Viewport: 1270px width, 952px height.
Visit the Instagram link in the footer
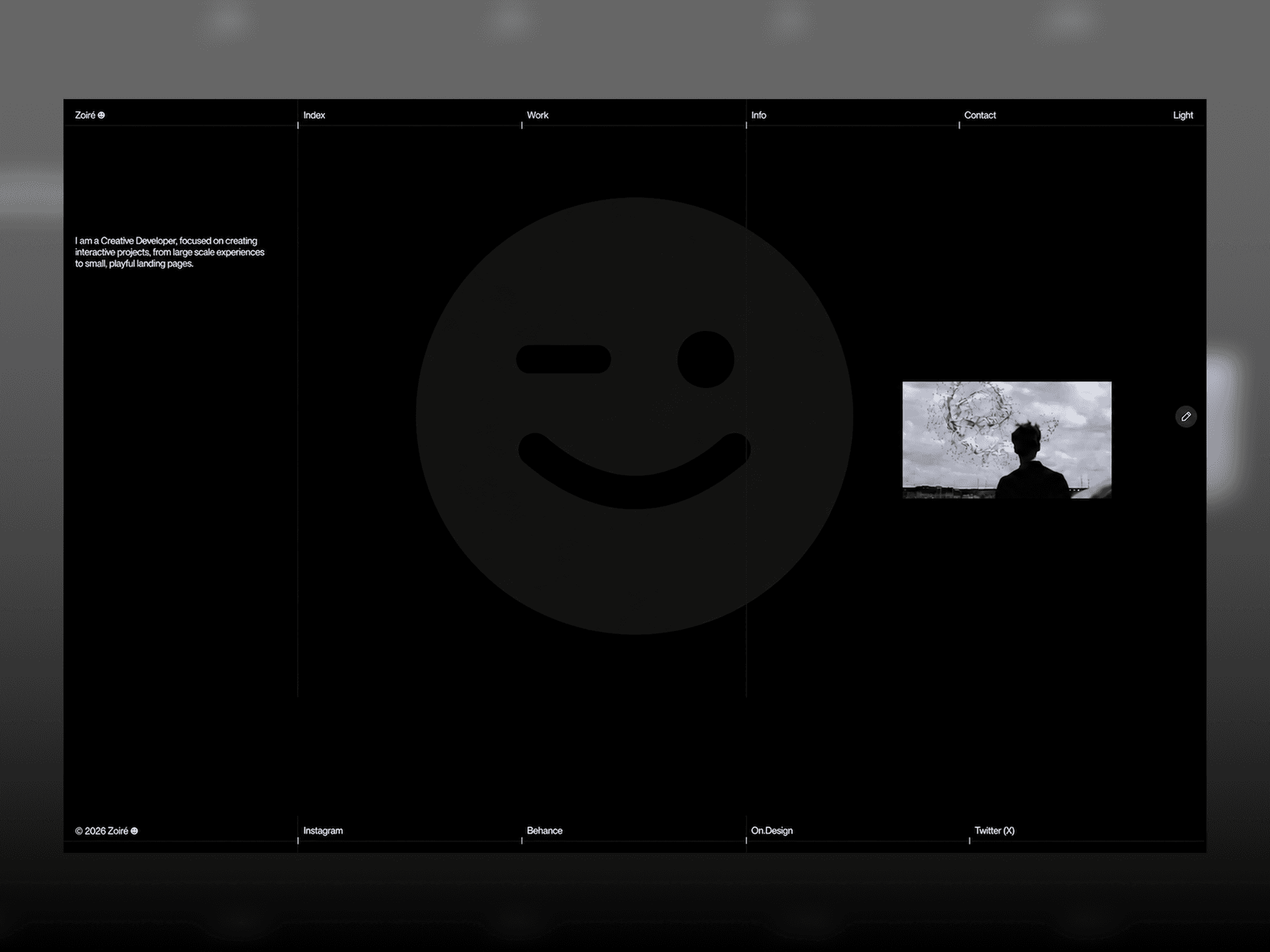click(x=322, y=831)
